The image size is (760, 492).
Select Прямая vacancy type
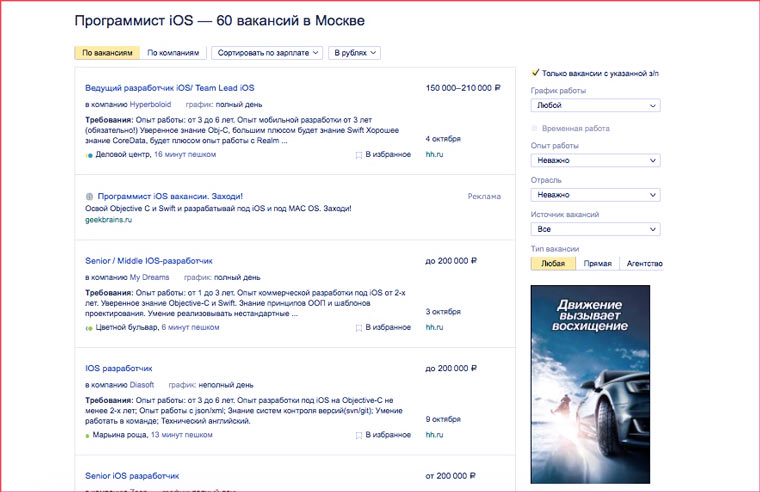pos(598,264)
